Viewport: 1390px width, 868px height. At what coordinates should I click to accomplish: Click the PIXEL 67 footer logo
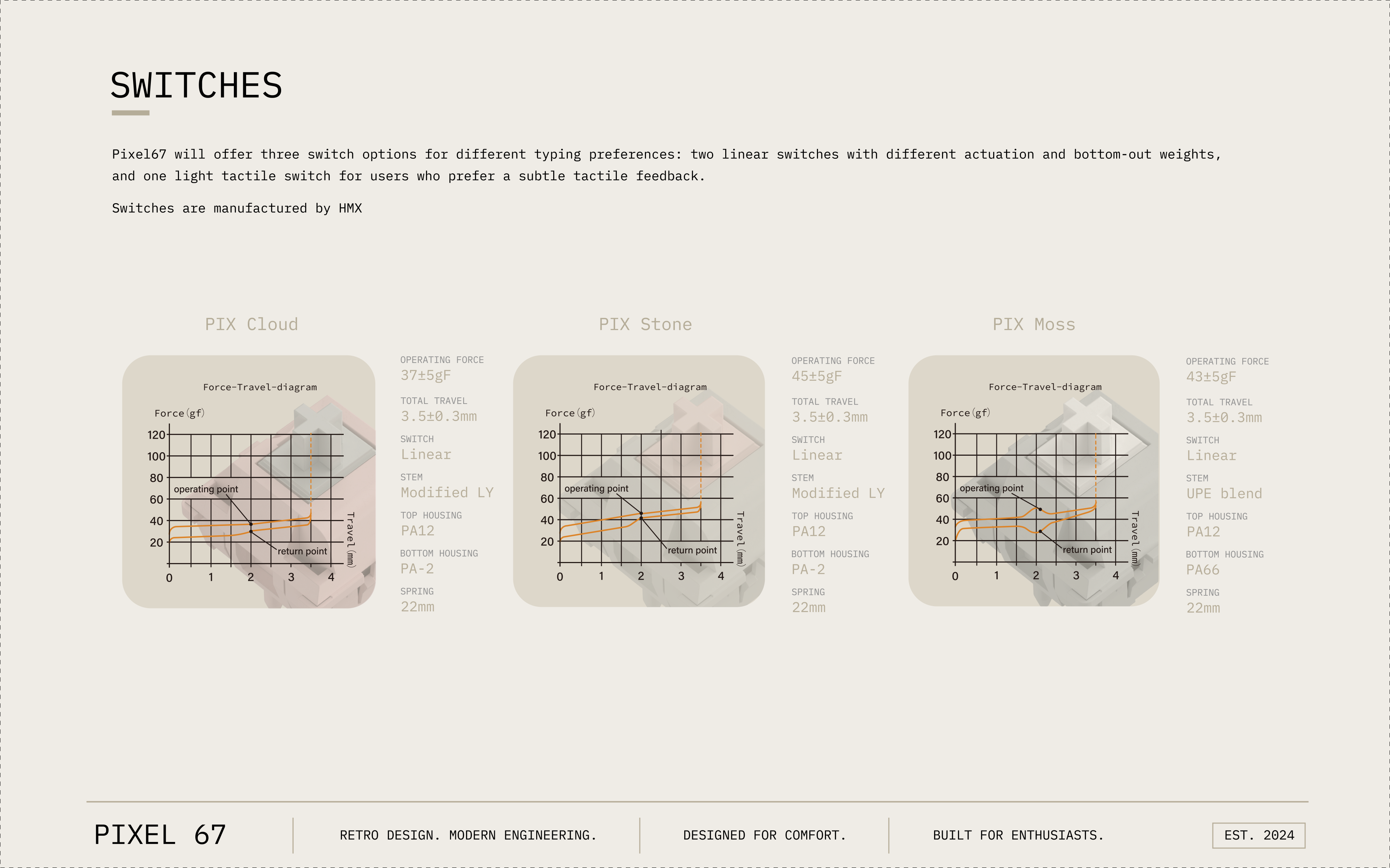160,835
